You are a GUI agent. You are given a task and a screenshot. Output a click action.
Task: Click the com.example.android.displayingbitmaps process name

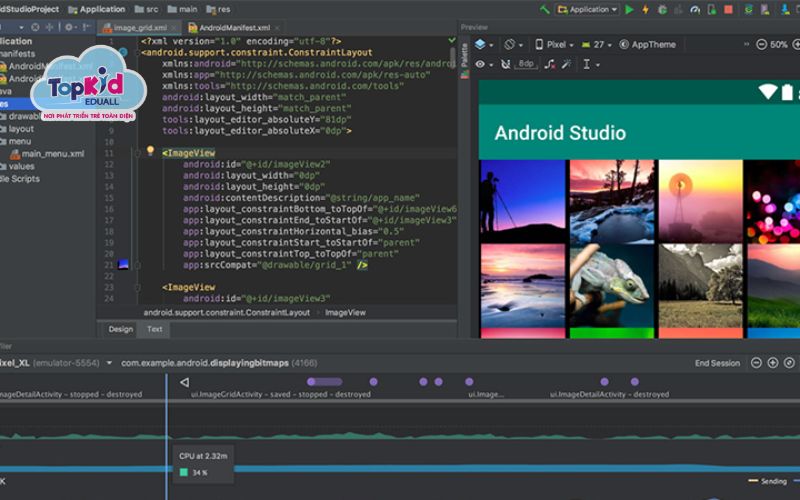205,363
